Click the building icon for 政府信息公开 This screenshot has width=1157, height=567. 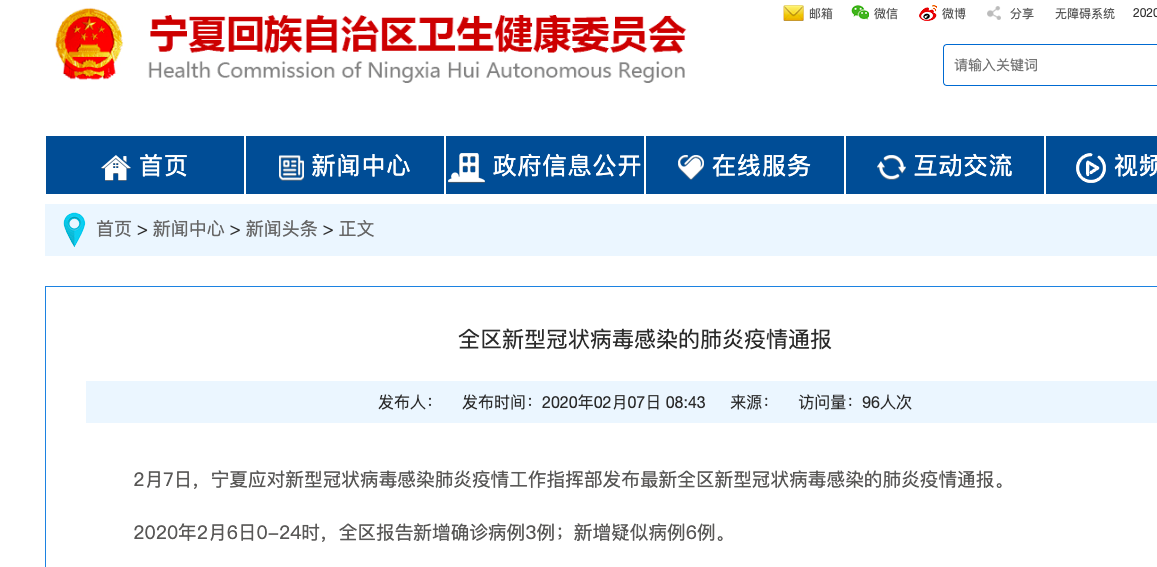[x=465, y=166]
